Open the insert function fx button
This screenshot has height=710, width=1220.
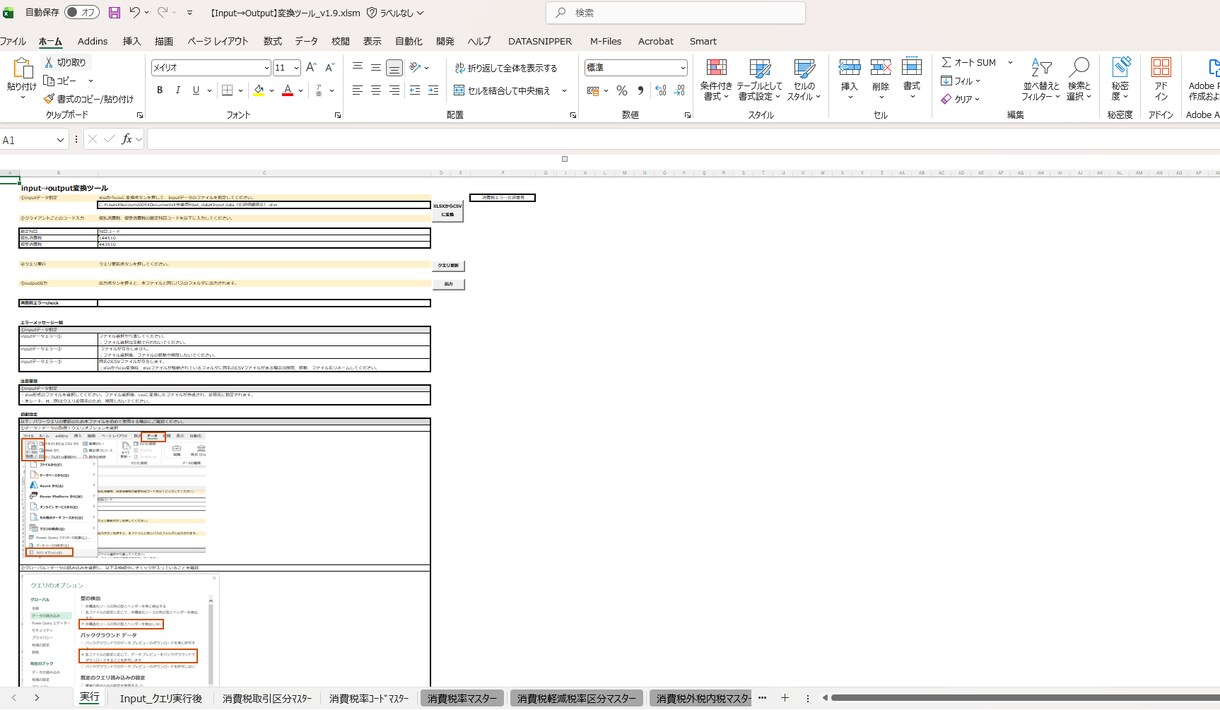tap(127, 140)
